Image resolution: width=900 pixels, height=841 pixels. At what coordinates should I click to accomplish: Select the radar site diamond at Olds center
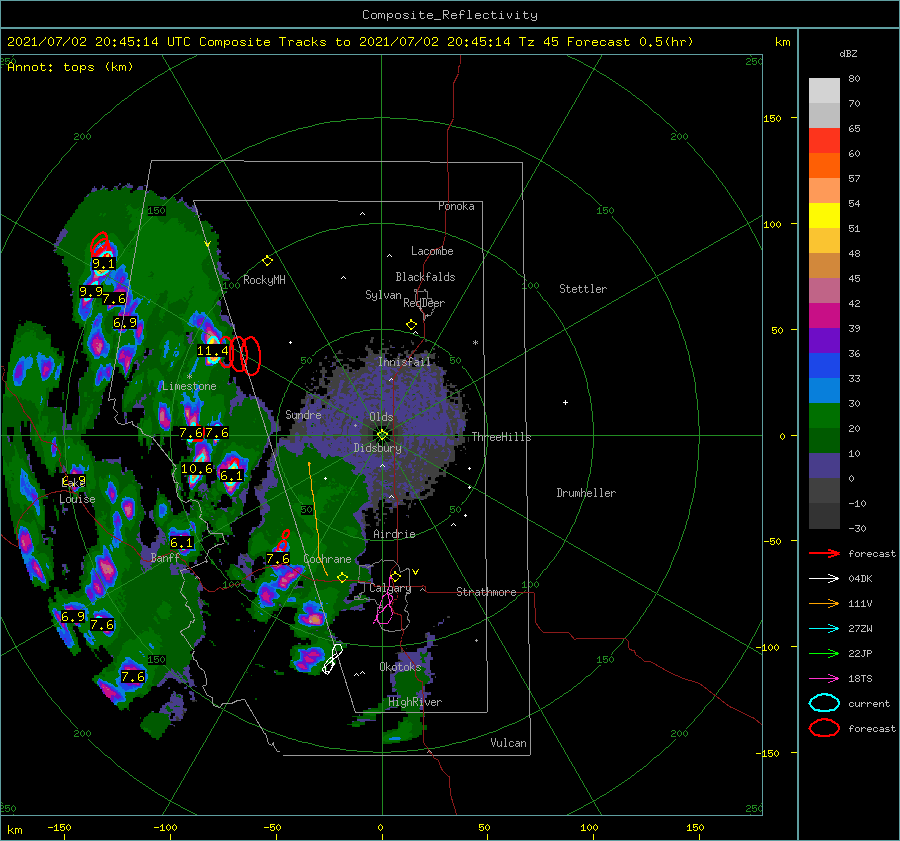[x=382, y=435]
